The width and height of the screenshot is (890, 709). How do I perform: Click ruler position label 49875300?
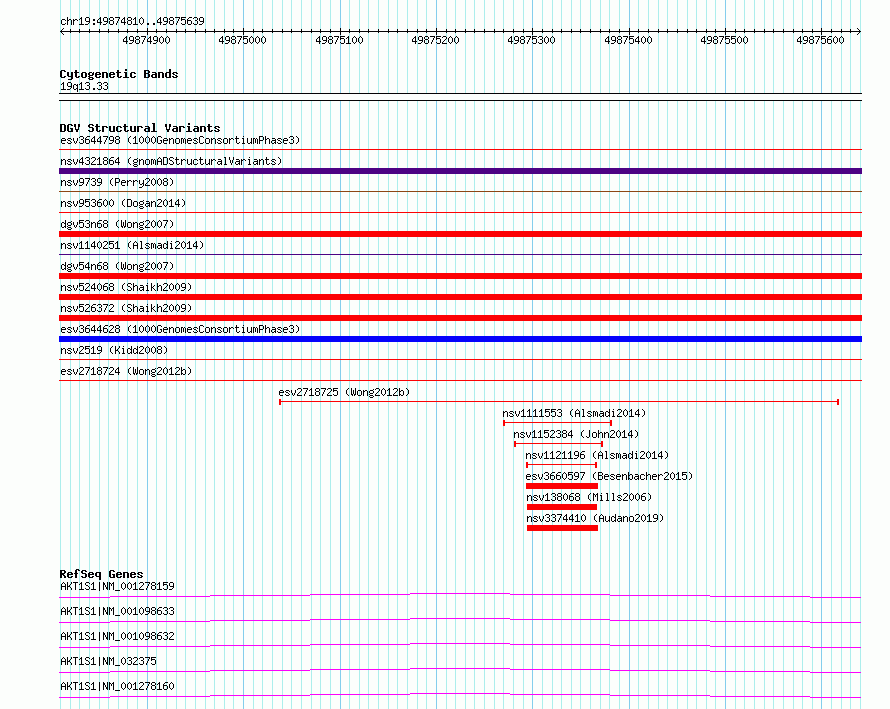tap(531, 40)
